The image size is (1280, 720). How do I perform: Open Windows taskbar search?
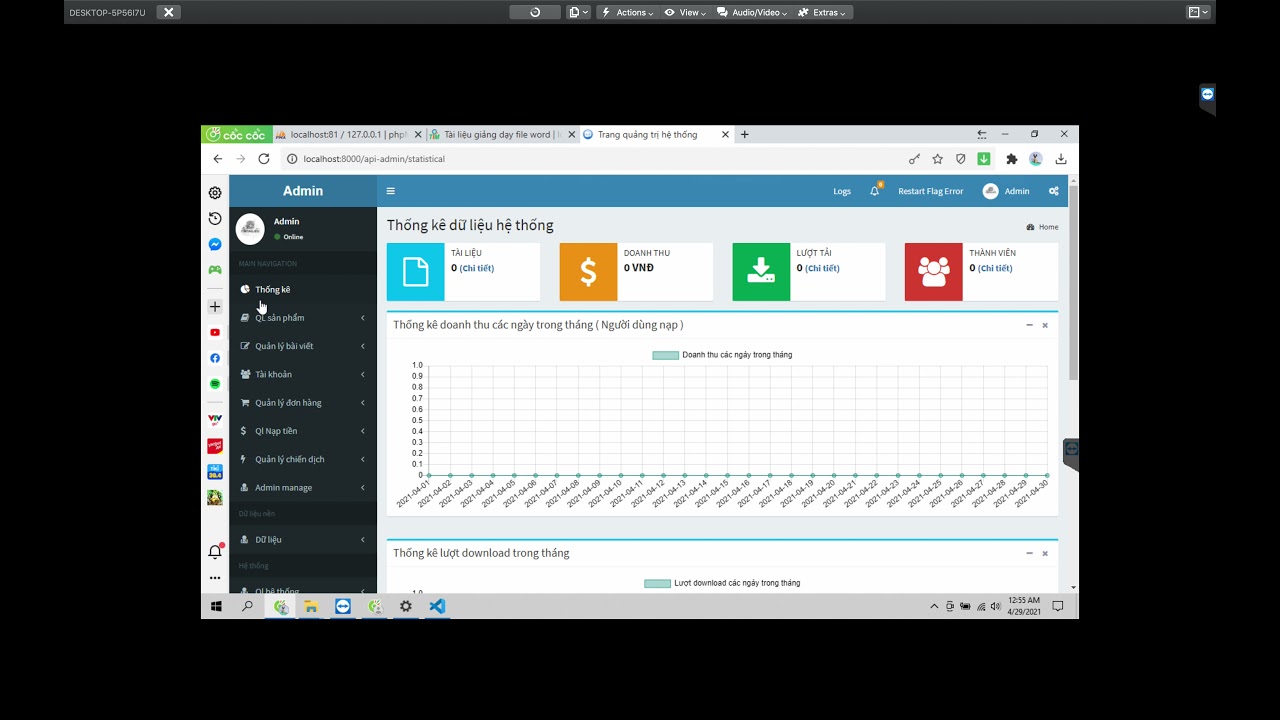tap(247, 606)
